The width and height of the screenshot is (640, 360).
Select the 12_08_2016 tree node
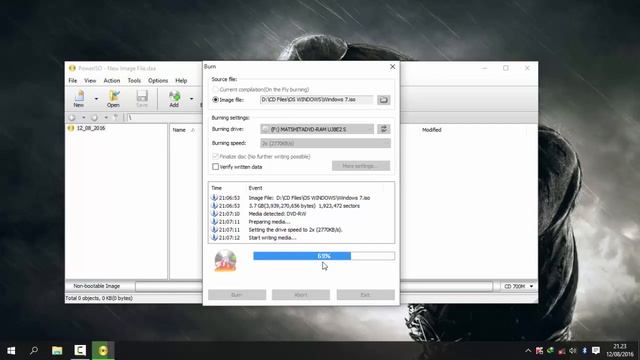[x=91, y=128]
